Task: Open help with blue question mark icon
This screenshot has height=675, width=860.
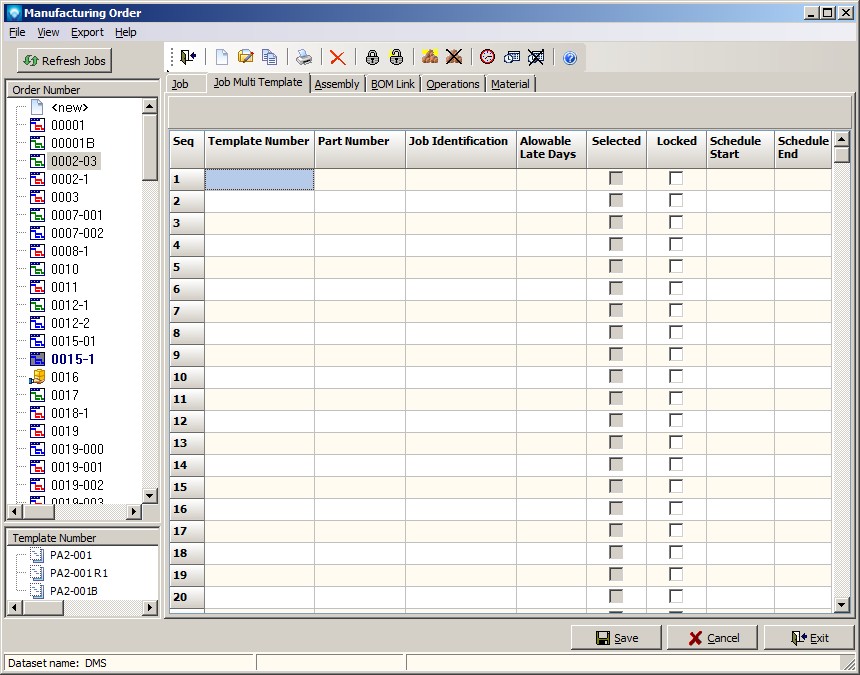Action: [570, 58]
